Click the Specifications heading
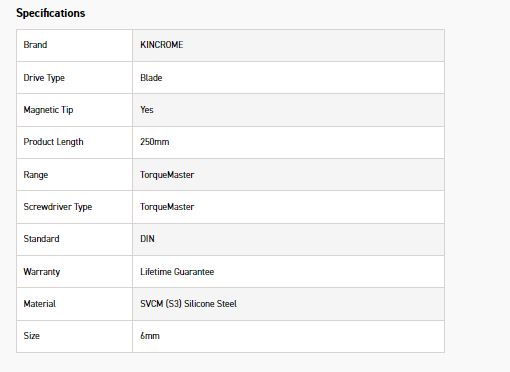 point(51,13)
